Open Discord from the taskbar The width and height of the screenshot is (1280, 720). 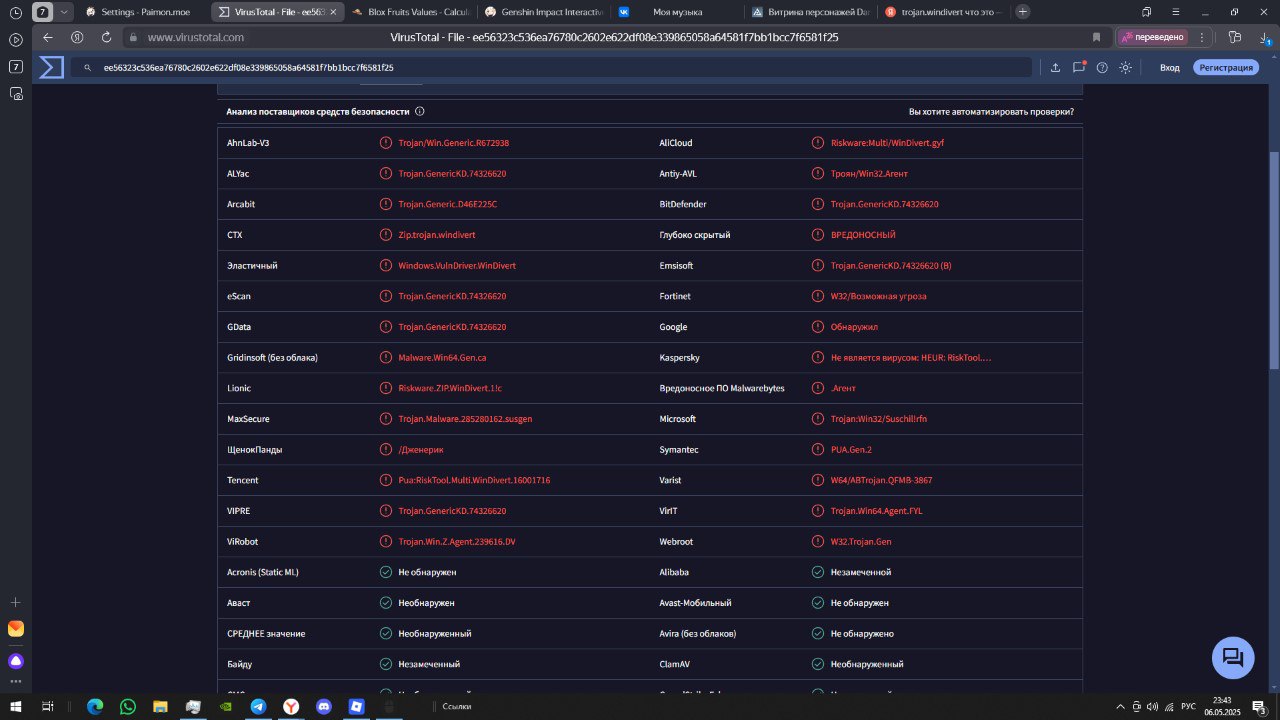(x=323, y=706)
